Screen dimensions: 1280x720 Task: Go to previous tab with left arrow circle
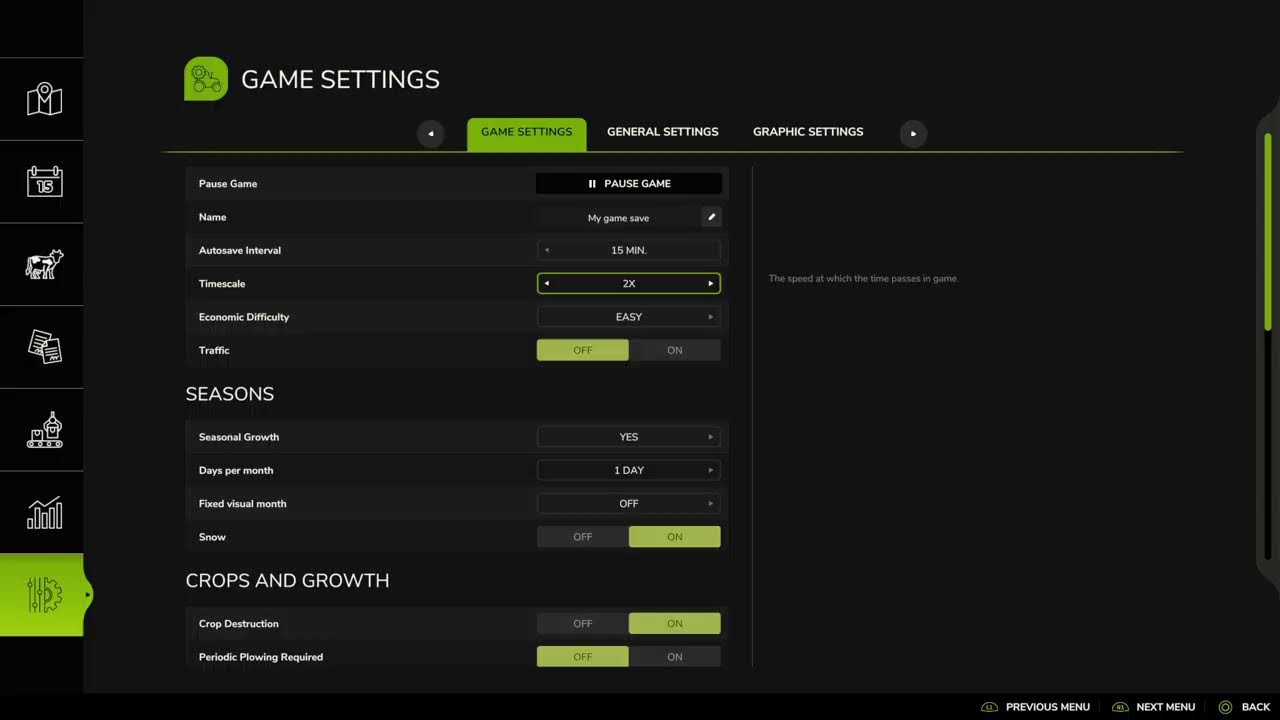[x=431, y=133]
